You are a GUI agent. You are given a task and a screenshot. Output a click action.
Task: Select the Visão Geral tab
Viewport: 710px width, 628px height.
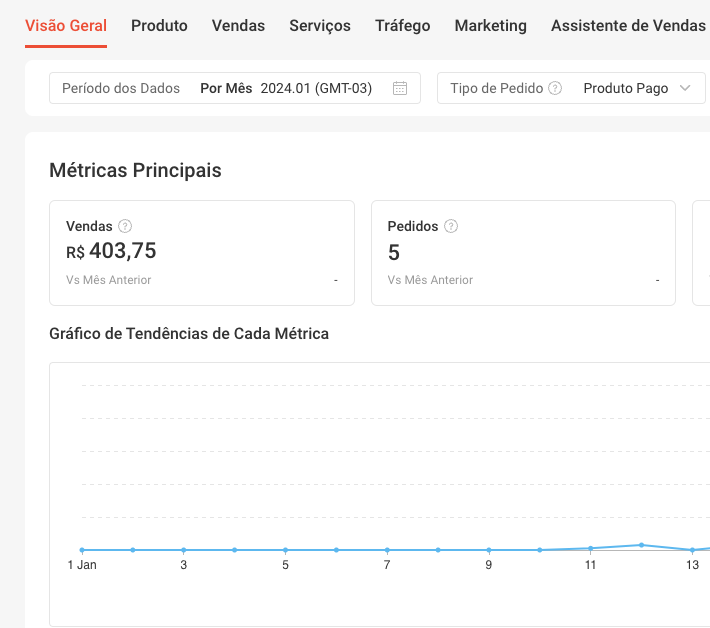pos(66,26)
